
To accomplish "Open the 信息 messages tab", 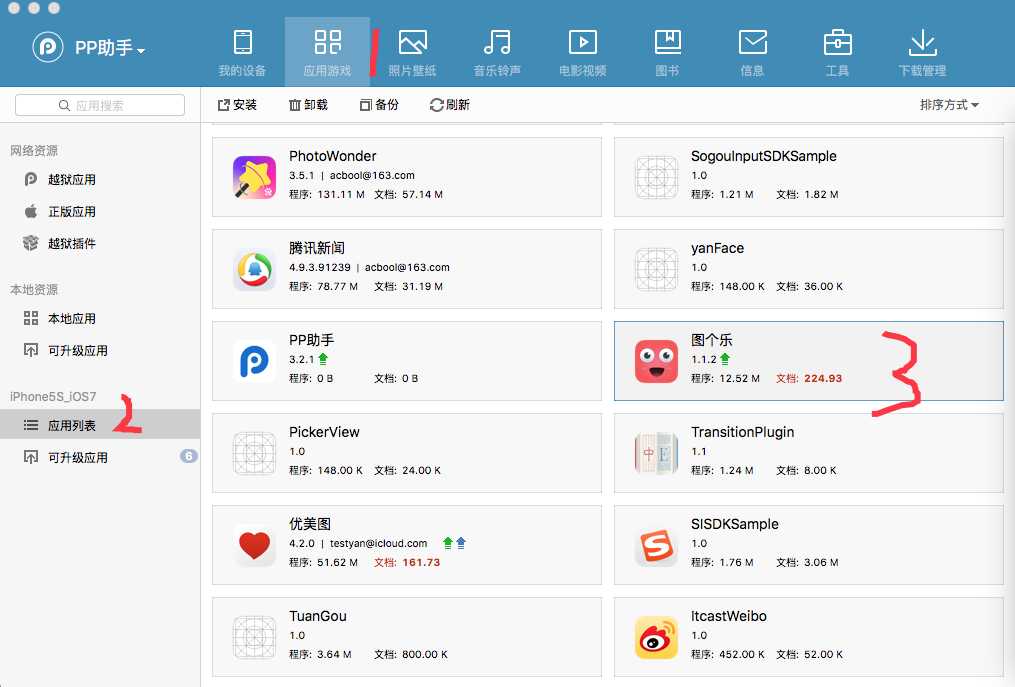I will click(752, 53).
